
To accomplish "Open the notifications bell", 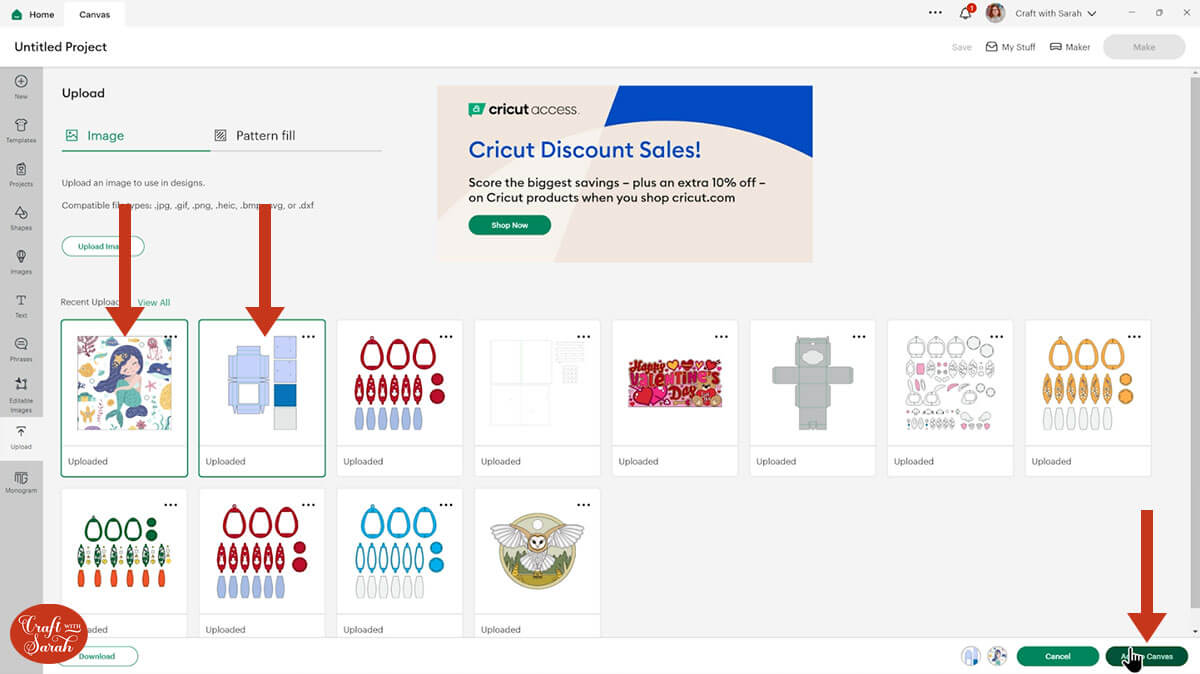I will (965, 14).
